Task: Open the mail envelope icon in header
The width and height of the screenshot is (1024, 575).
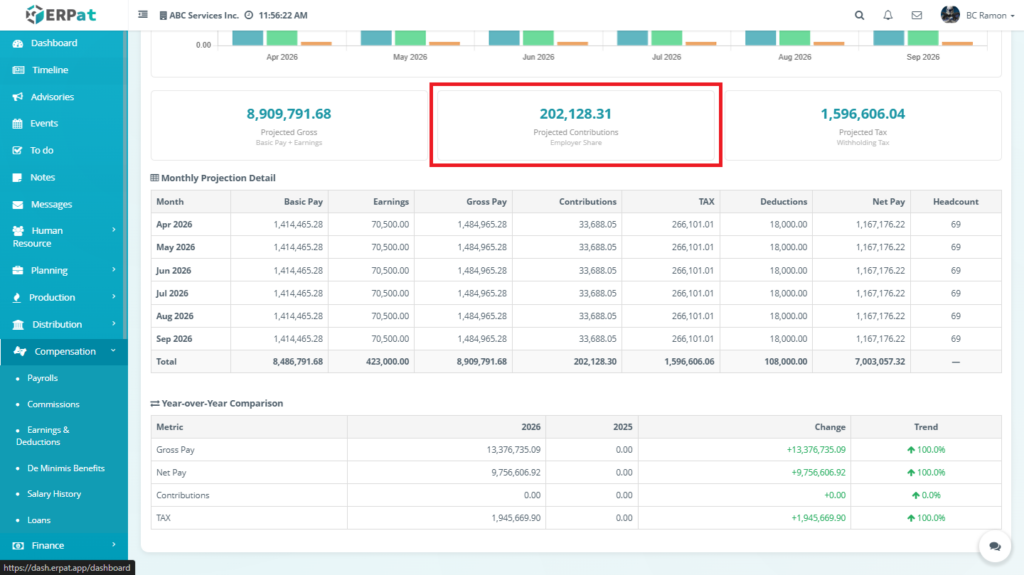Action: 917,15
